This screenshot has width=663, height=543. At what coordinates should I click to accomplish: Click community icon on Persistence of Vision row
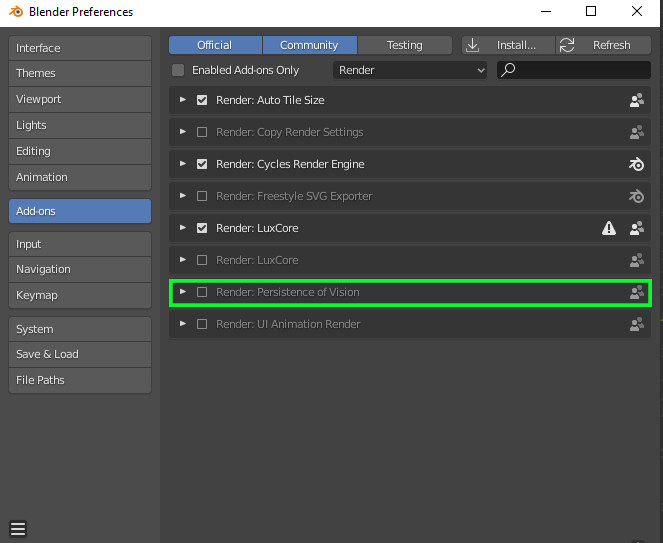(x=636, y=292)
